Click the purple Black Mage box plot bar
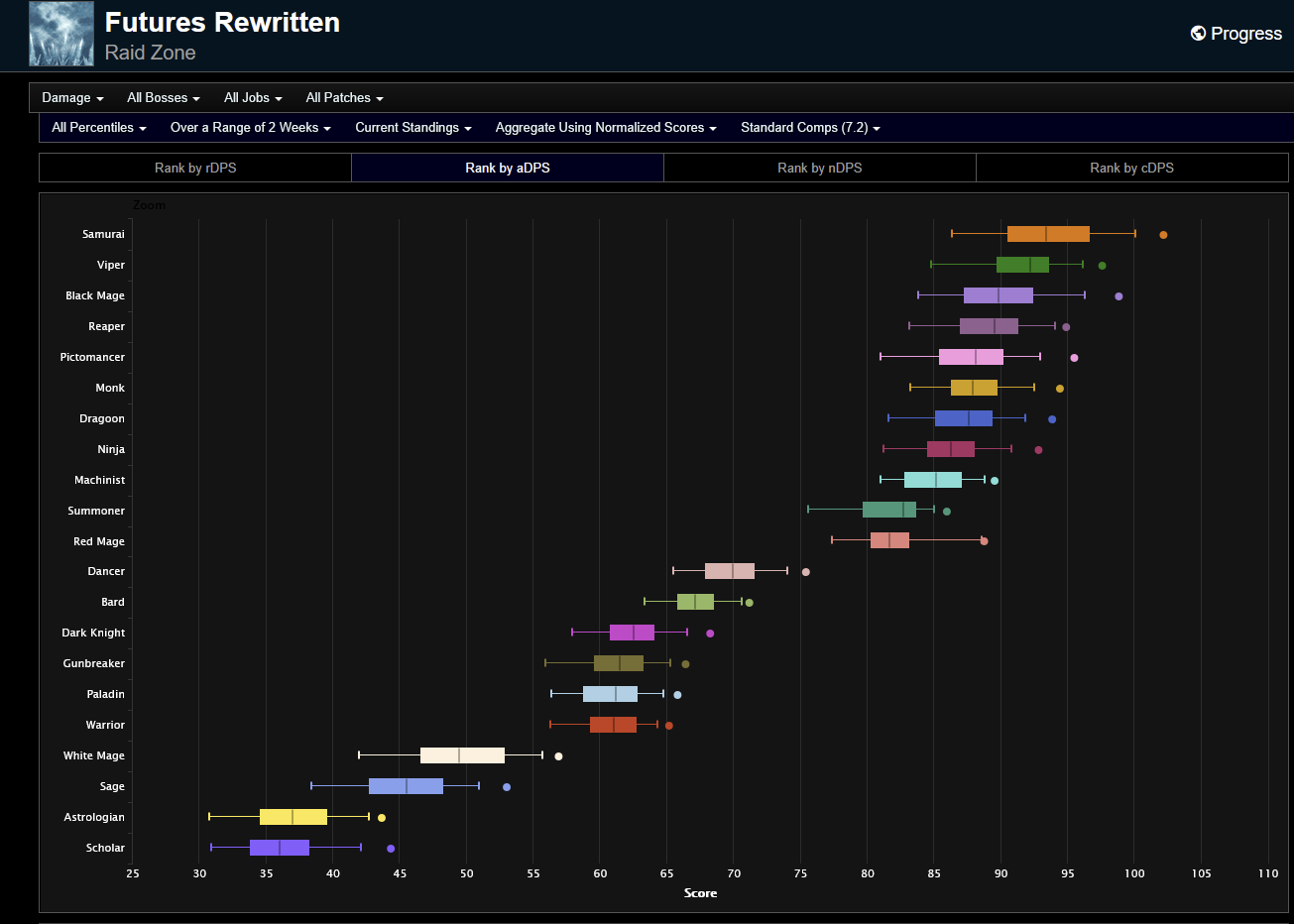Viewport: 1294px width, 924px height. 999,295
